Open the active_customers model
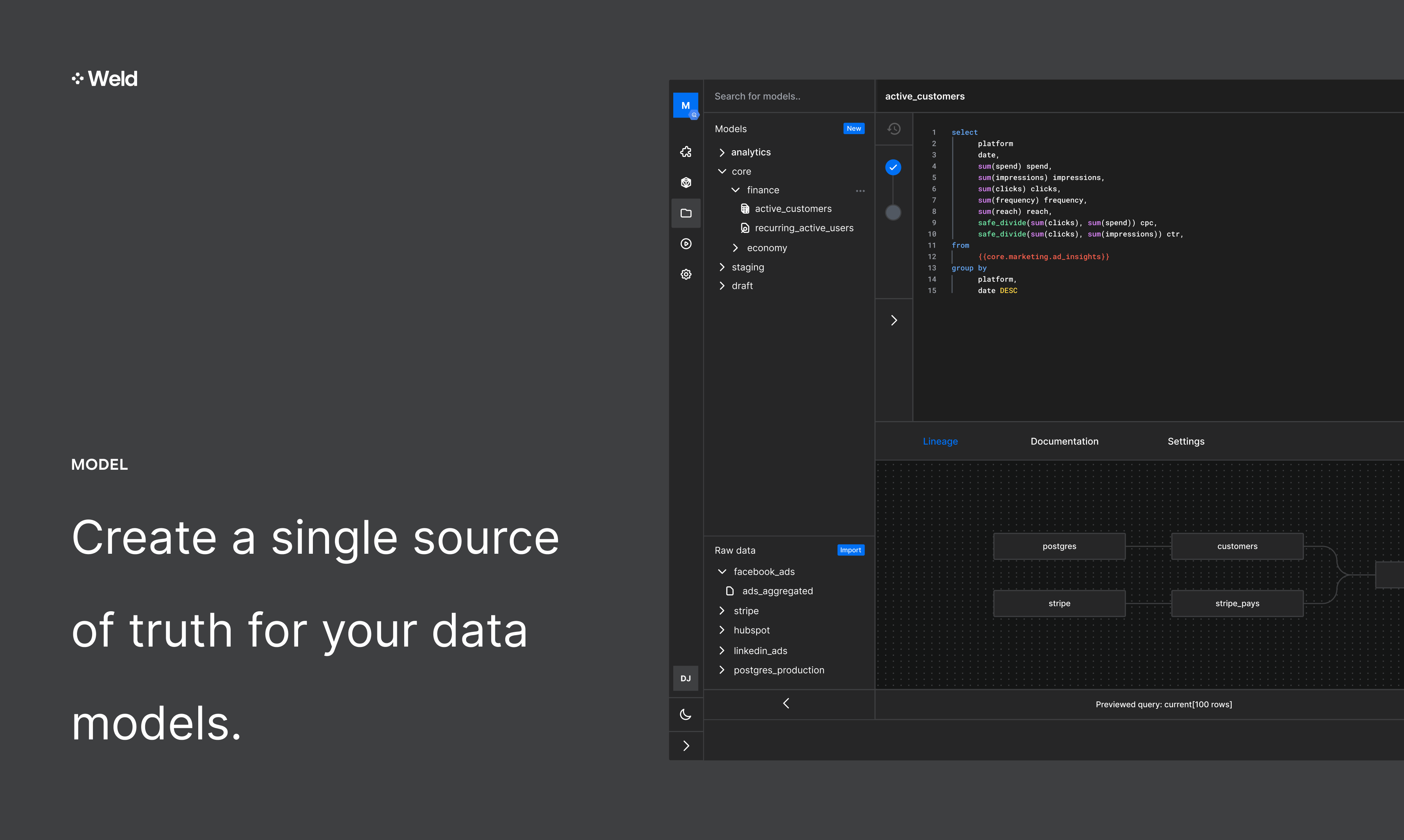The width and height of the screenshot is (1404, 840). pos(793,209)
